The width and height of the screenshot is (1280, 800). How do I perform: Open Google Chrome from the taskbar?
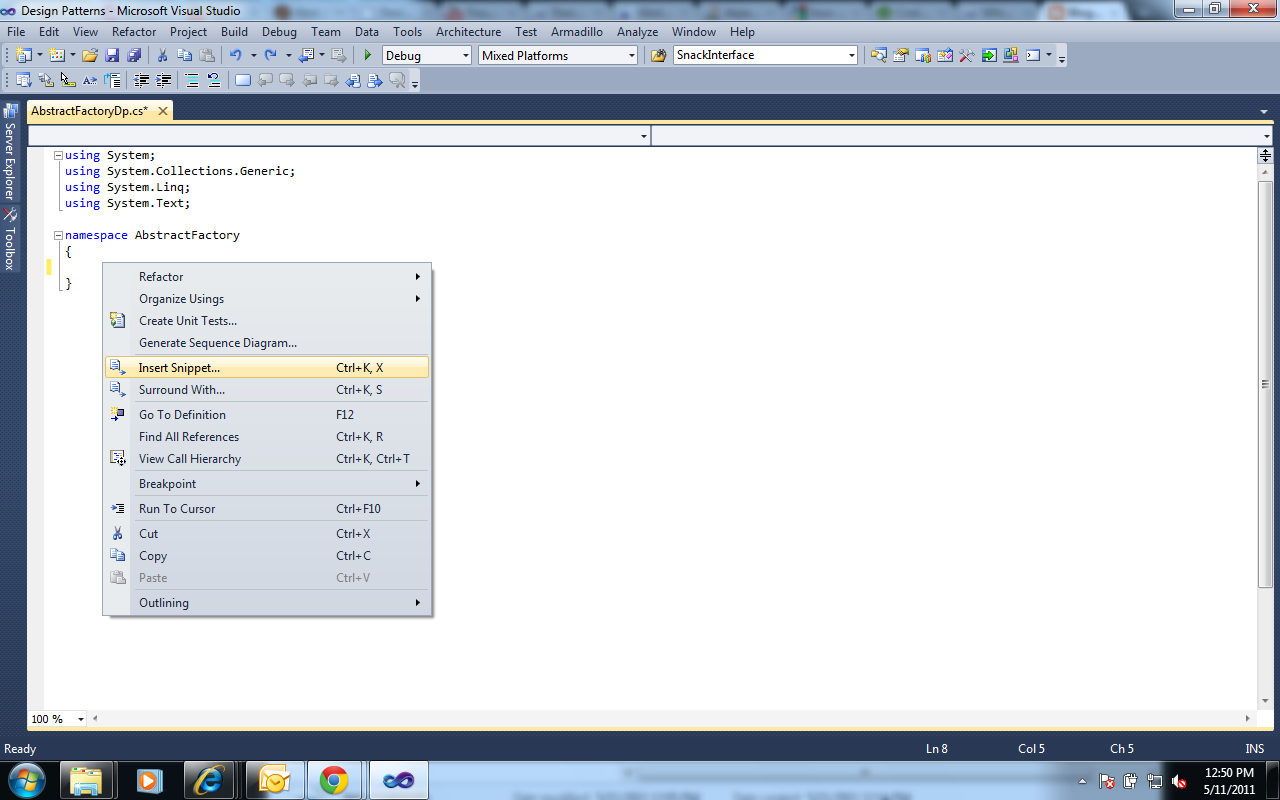pyautogui.click(x=334, y=780)
